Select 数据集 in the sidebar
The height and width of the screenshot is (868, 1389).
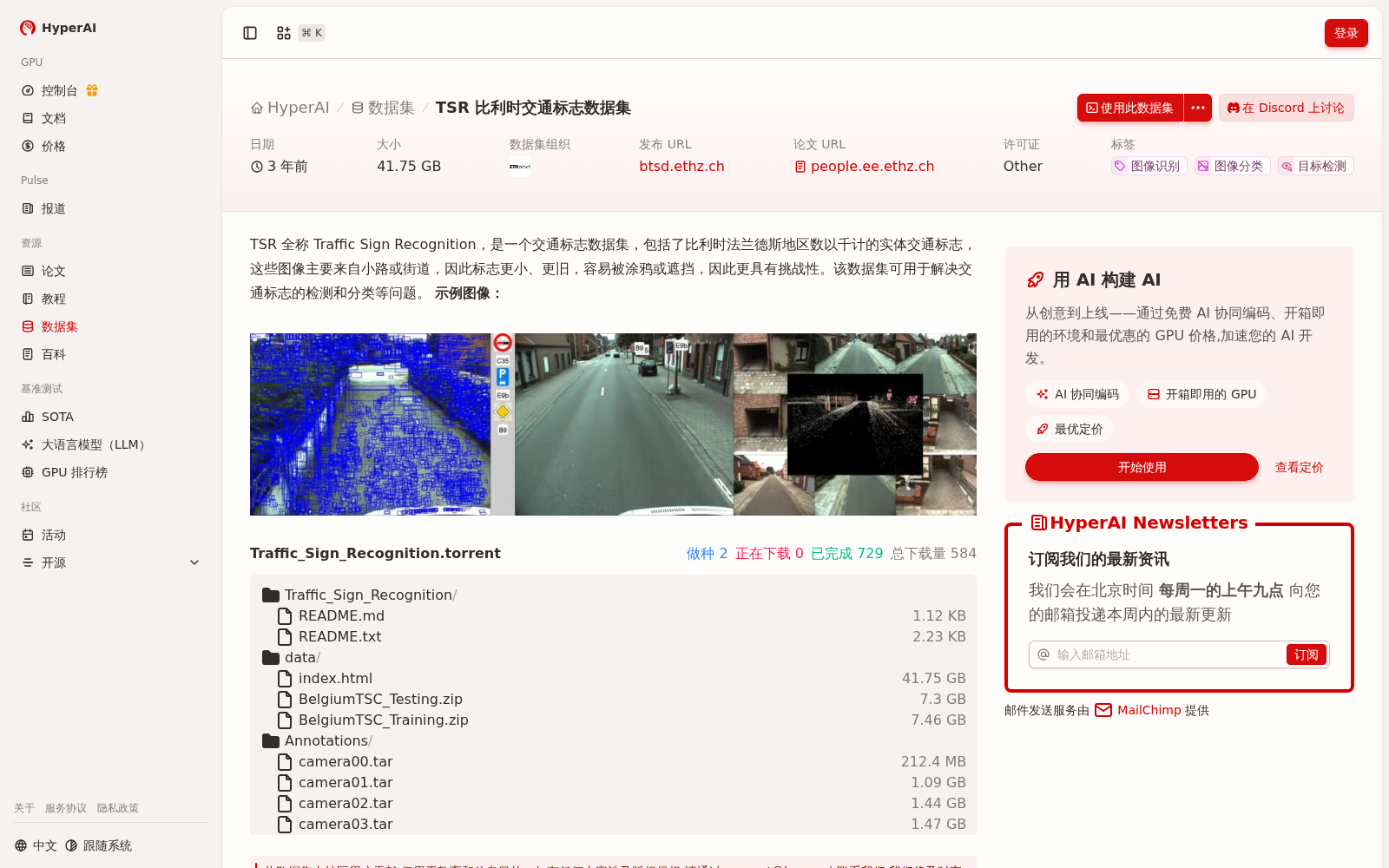pyautogui.click(x=59, y=326)
